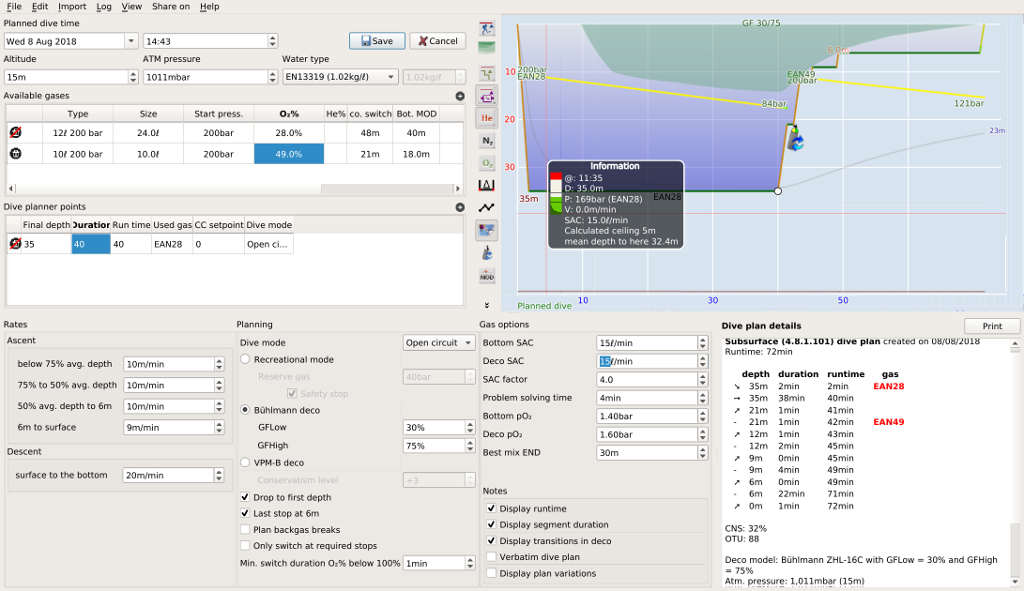Toggle the heart rate display icon
The width and height of the screenshot is (1024, 591).
(x=487, y=207)
